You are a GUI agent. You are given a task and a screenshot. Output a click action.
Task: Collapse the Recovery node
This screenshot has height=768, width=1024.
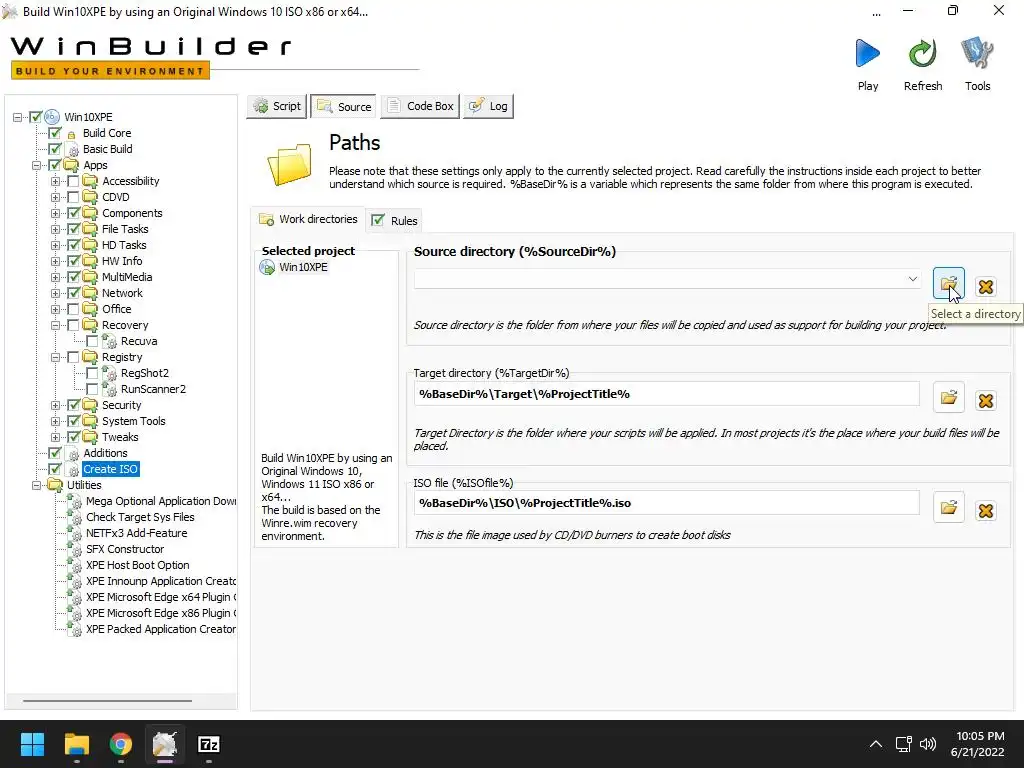click(56, 325)
